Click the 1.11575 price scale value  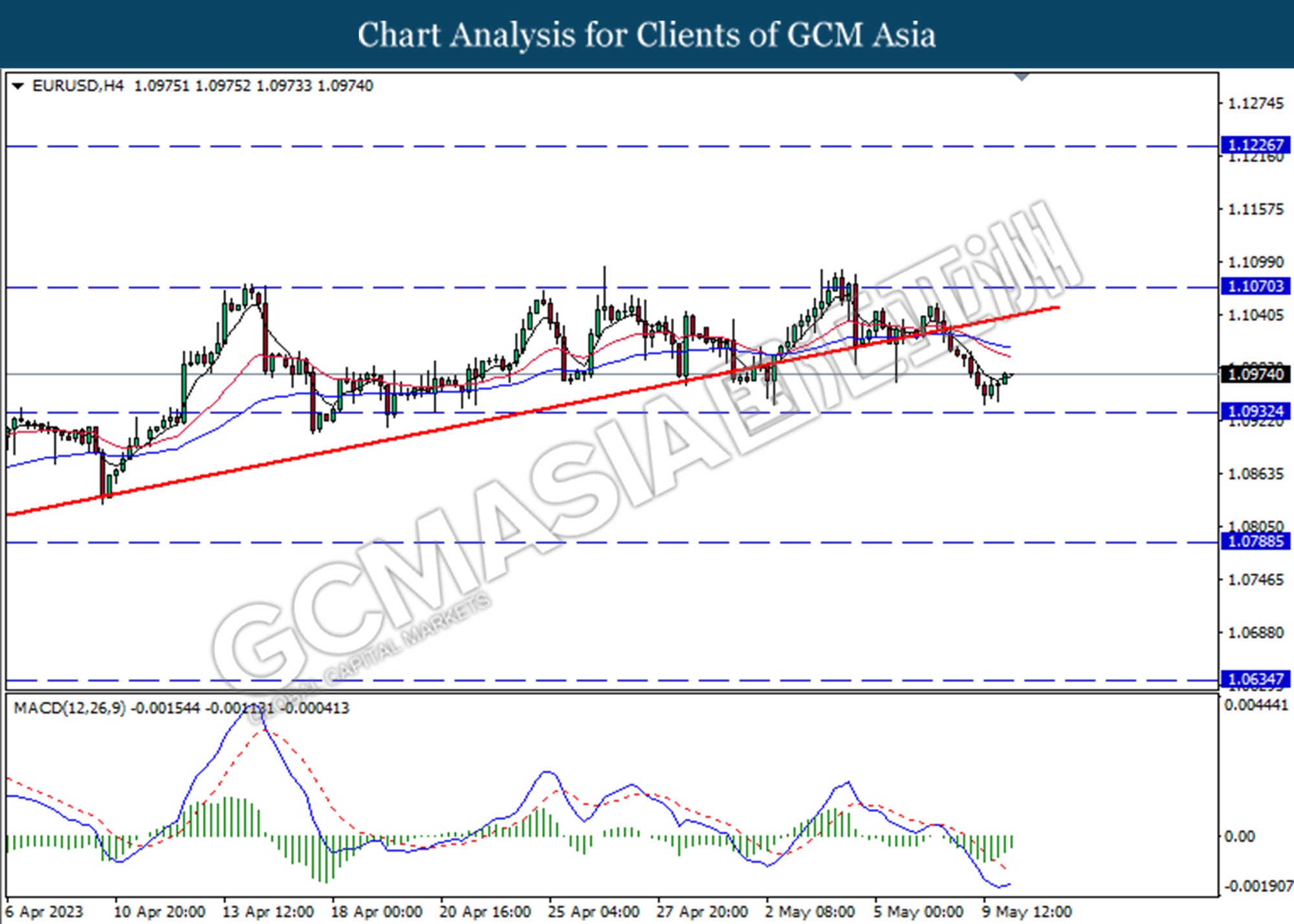coord(1255,210)
